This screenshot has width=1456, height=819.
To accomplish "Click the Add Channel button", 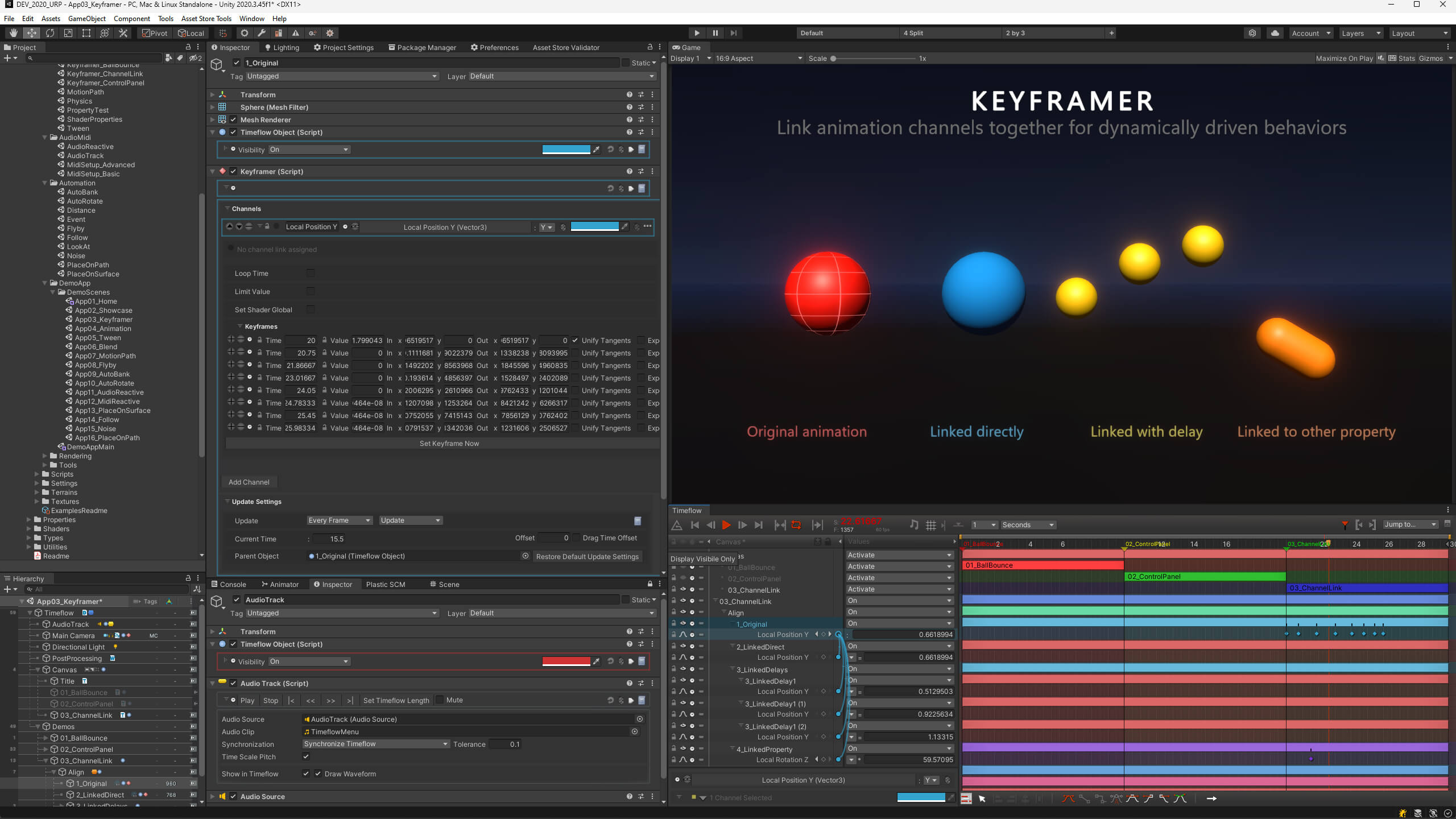I will point(249,482).
